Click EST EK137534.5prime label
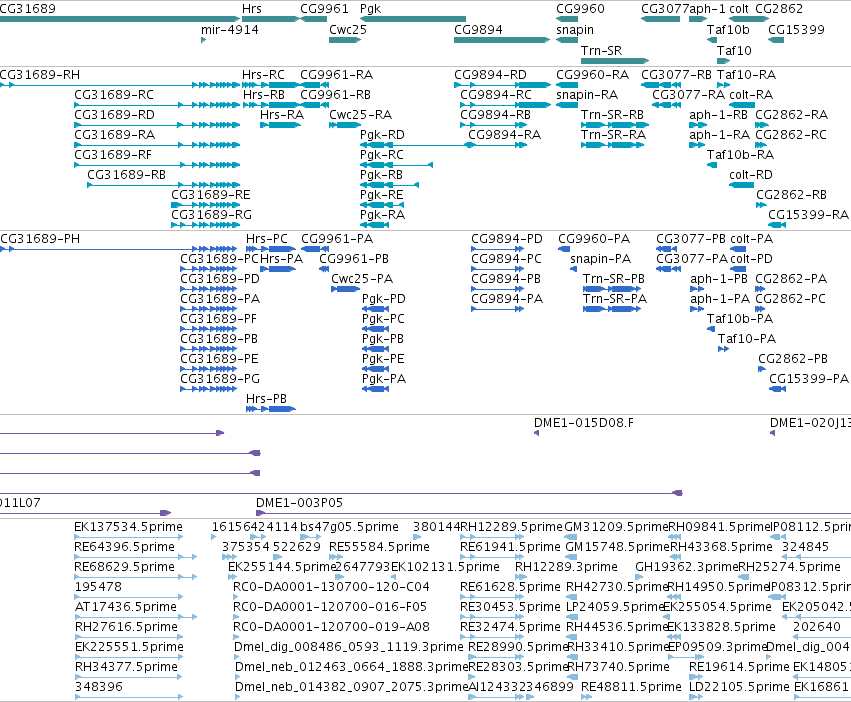The height and width of the screenshot is (702, 851). (x=128, y=527)
